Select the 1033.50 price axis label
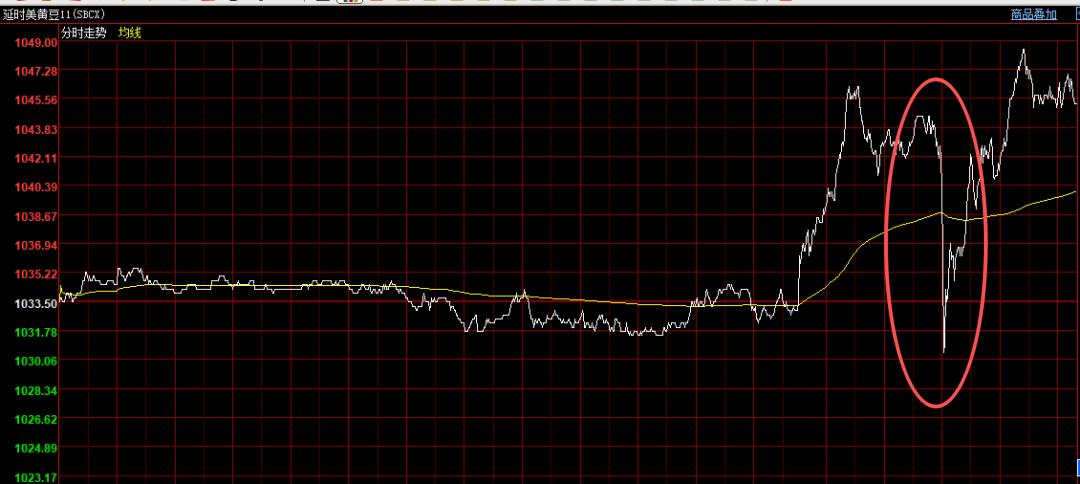The width and height of the screenshot is (1080, 484). 36,303
